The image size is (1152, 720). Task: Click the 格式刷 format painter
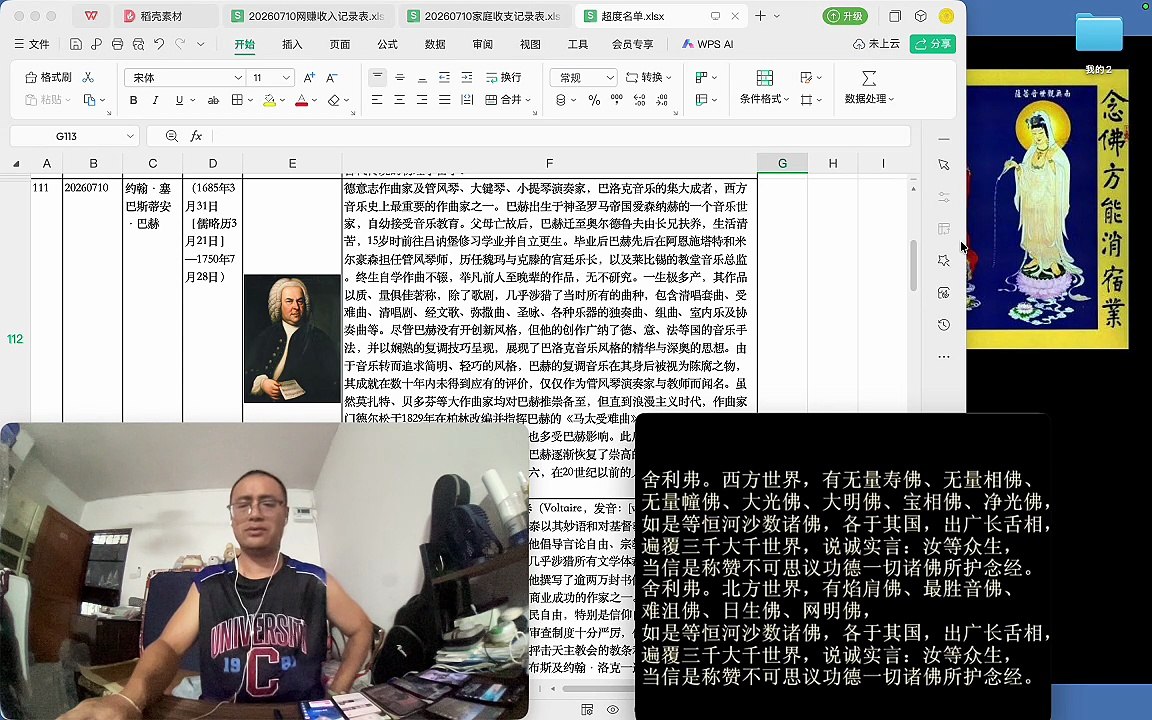click(x=48, y=77)
